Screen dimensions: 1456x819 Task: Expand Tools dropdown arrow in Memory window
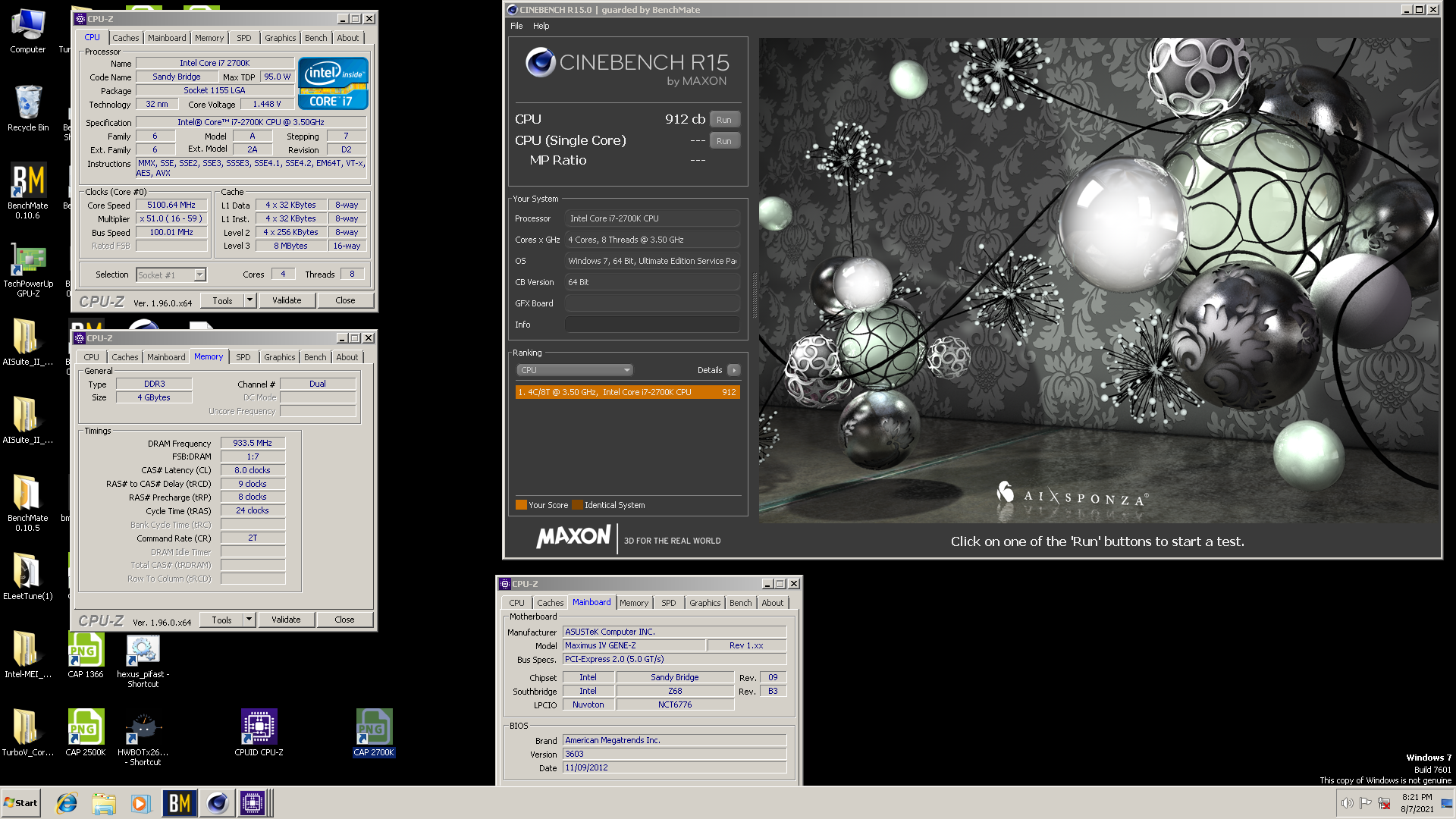click(249, 620)
